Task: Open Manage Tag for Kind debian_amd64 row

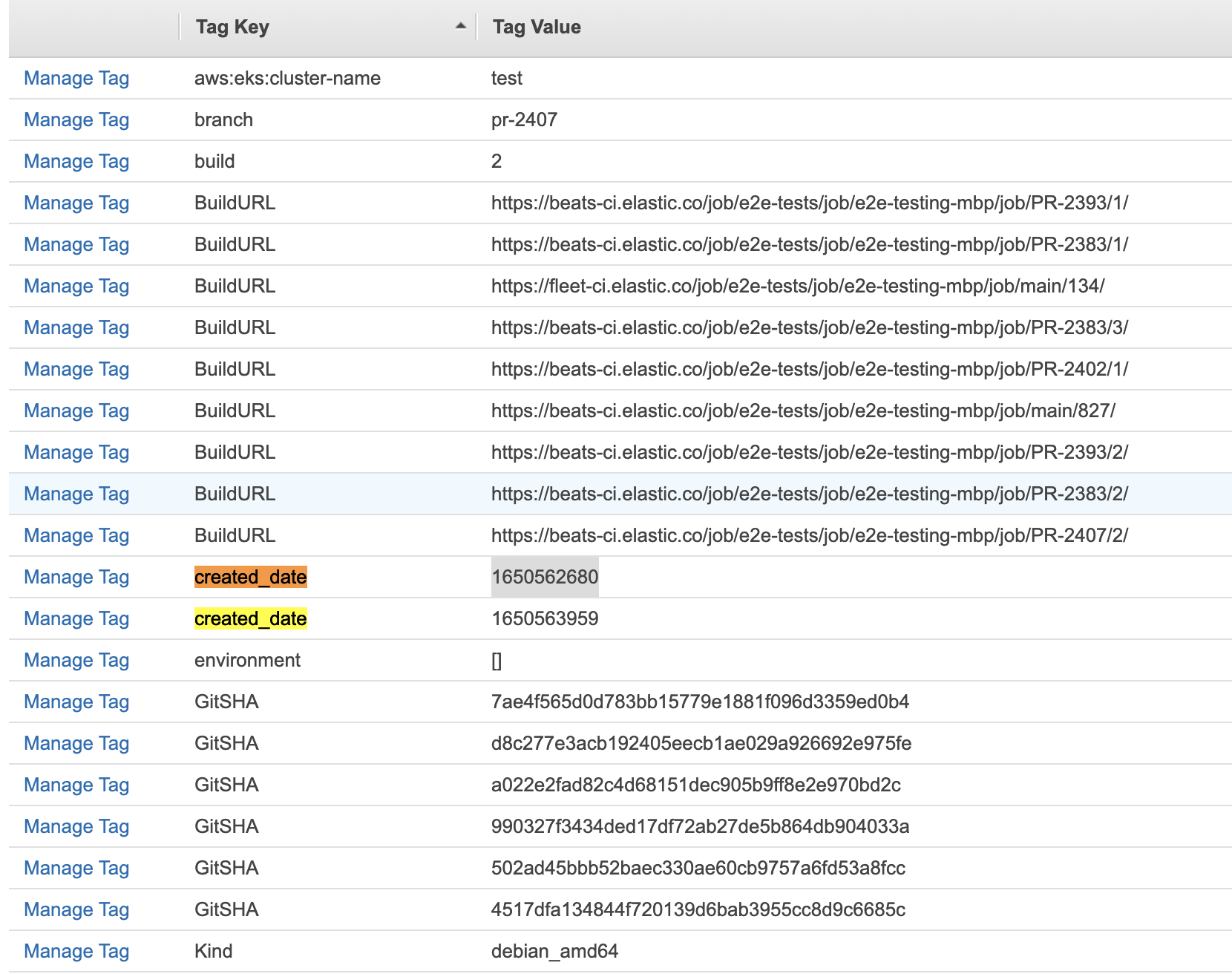Action: pyautogui.click(x=76, y=951)
